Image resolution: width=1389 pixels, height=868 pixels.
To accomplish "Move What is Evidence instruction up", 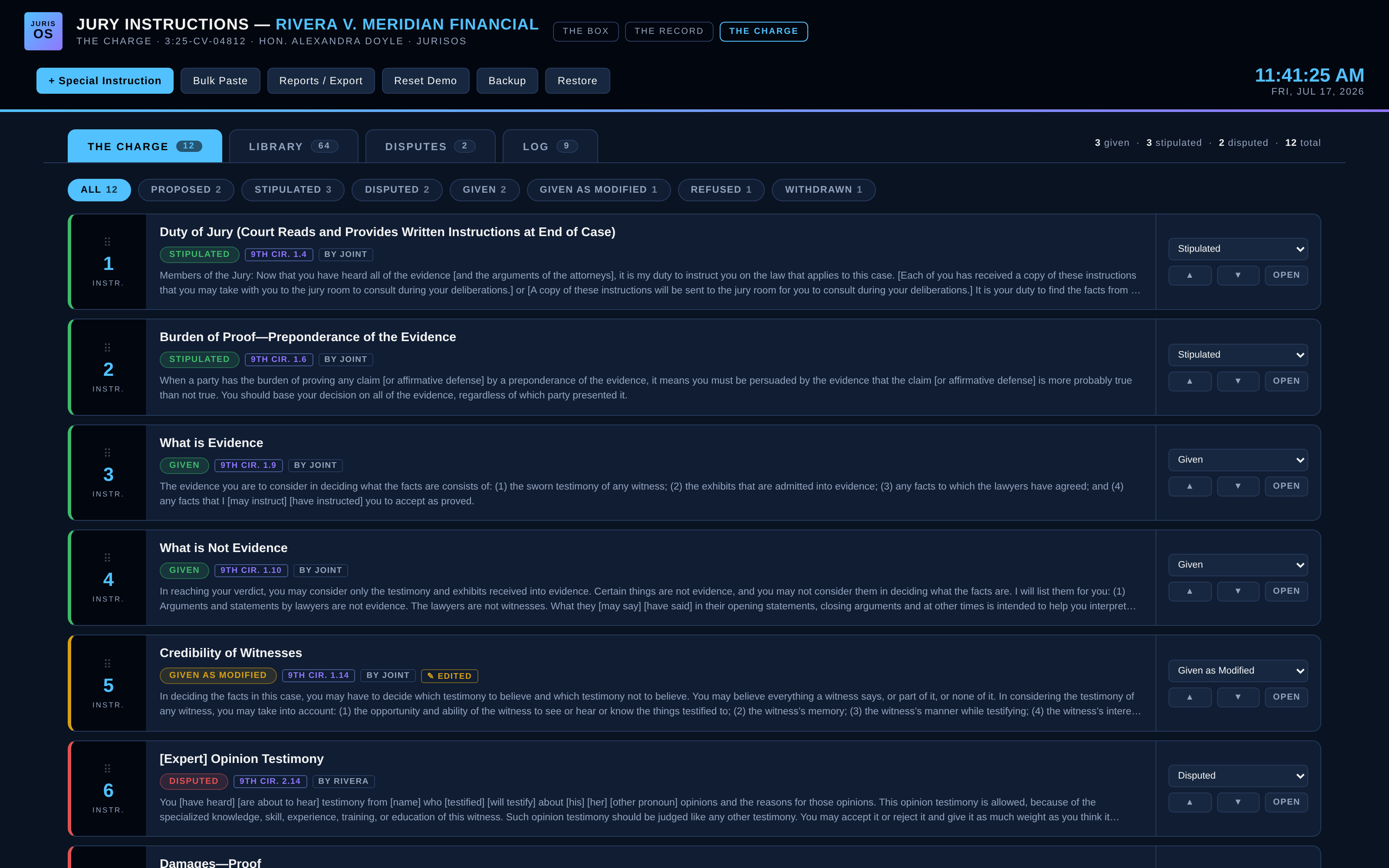I will point(1190,486).
